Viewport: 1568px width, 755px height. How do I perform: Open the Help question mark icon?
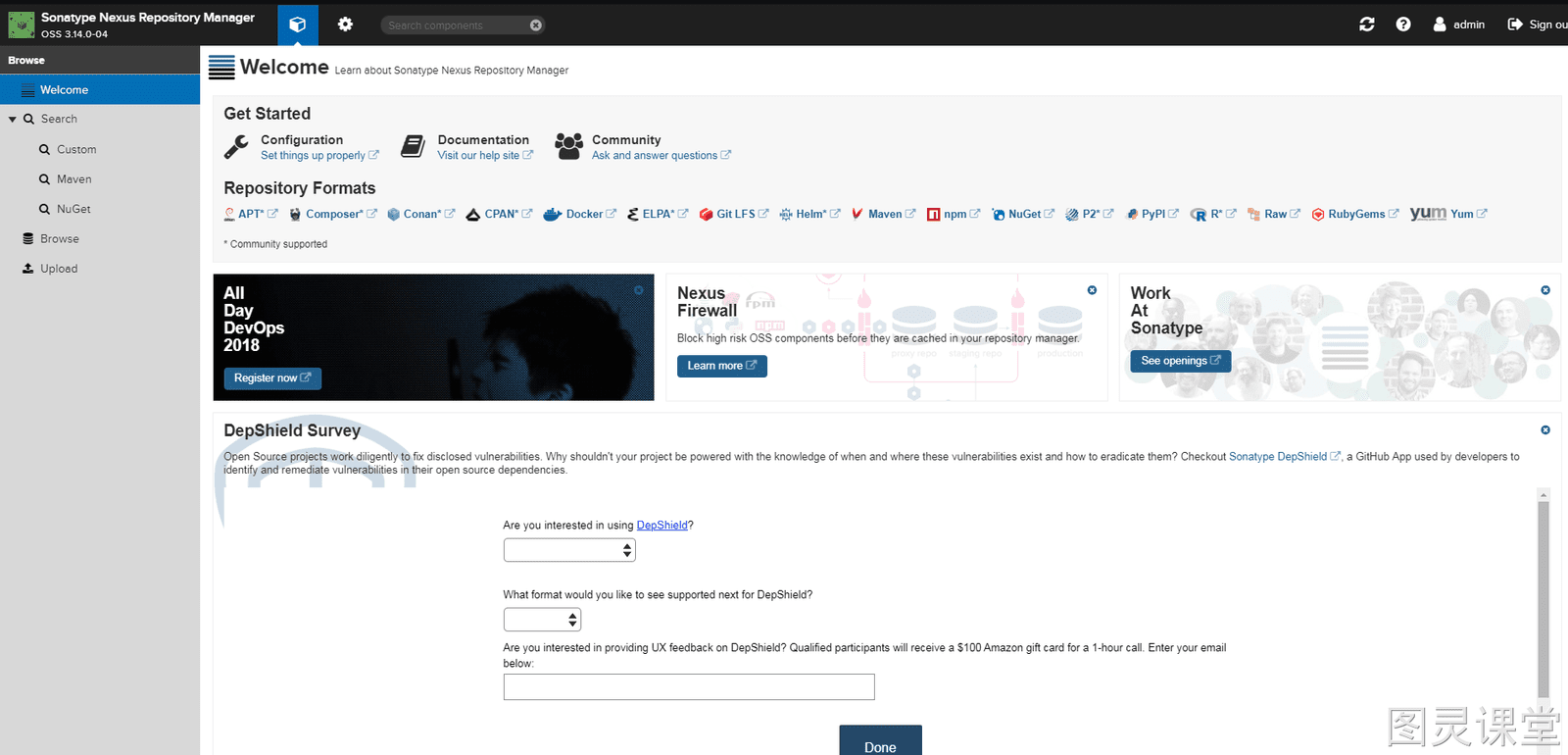1403,25
